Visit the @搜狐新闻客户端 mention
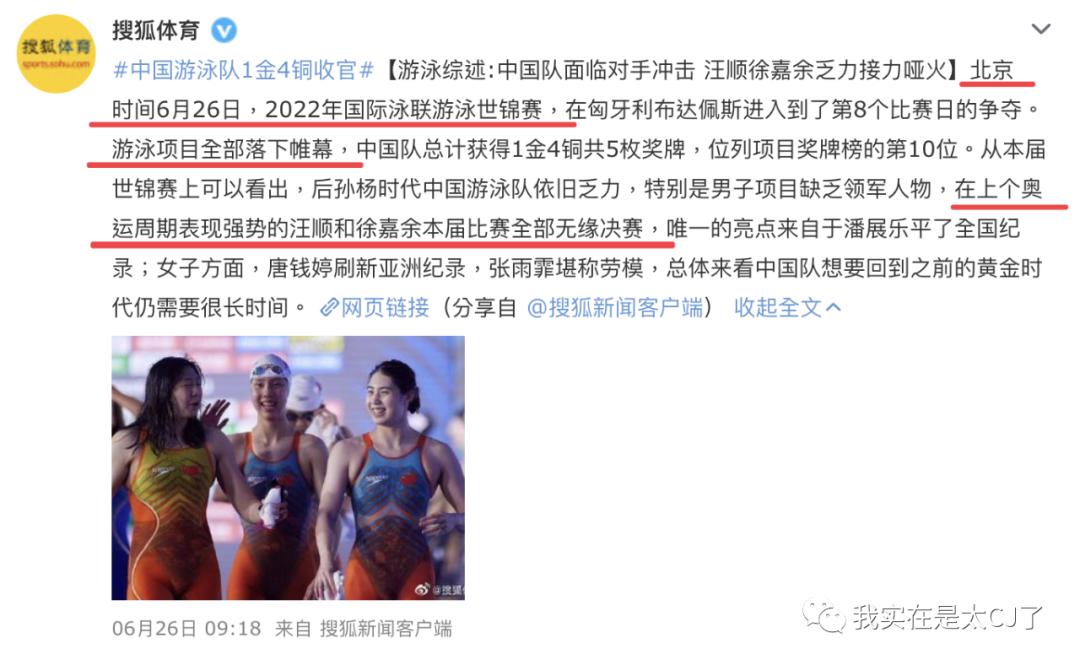The image size is (1080, 665). pos(615,307)
